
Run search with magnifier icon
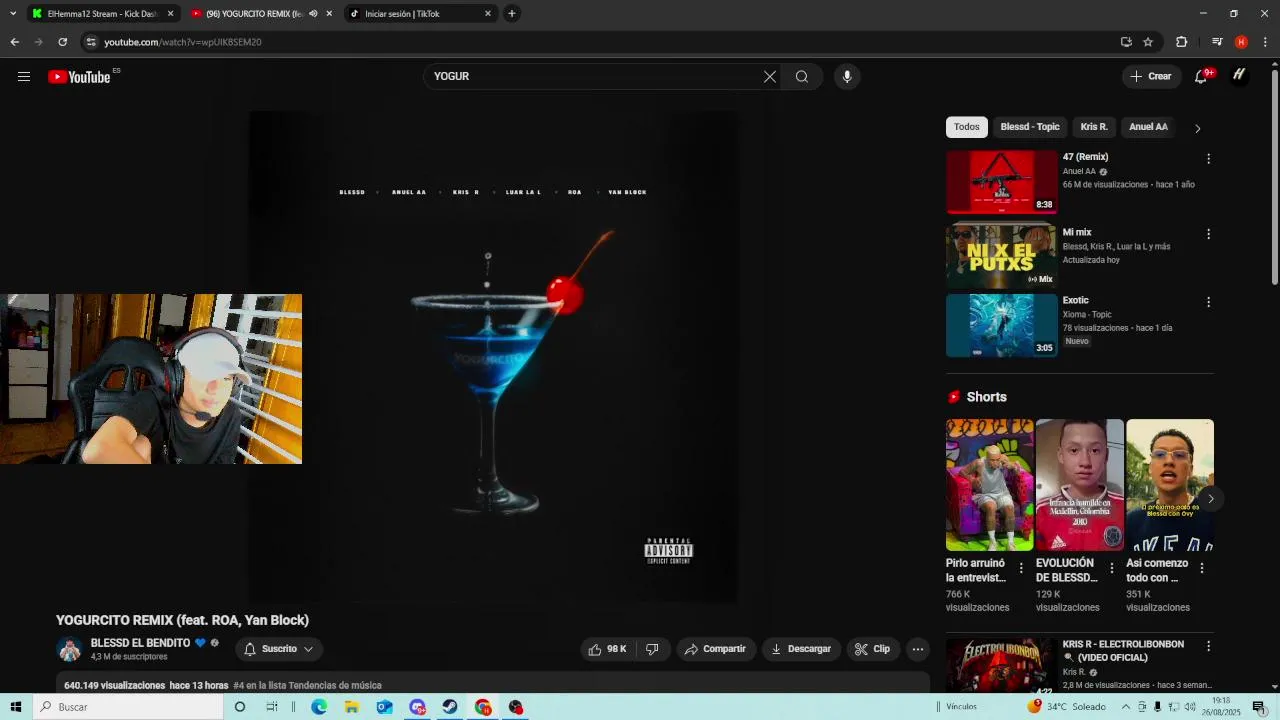tap(802, 76)
